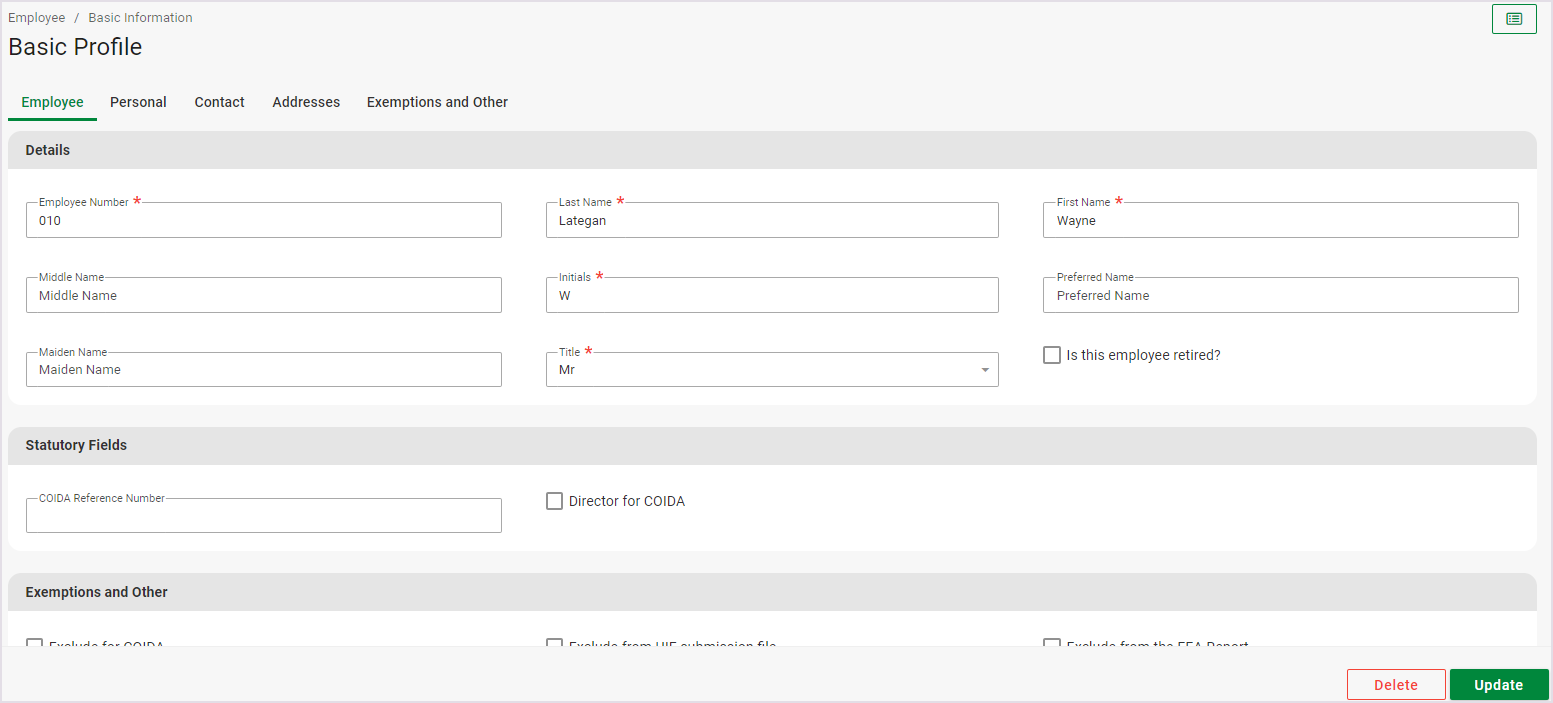Click the list view icon button
The image size is (1553, 703).
point(1513,19)
